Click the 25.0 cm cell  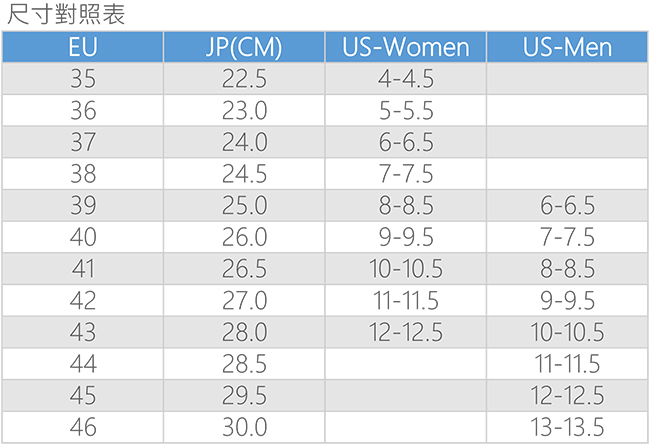244,205
